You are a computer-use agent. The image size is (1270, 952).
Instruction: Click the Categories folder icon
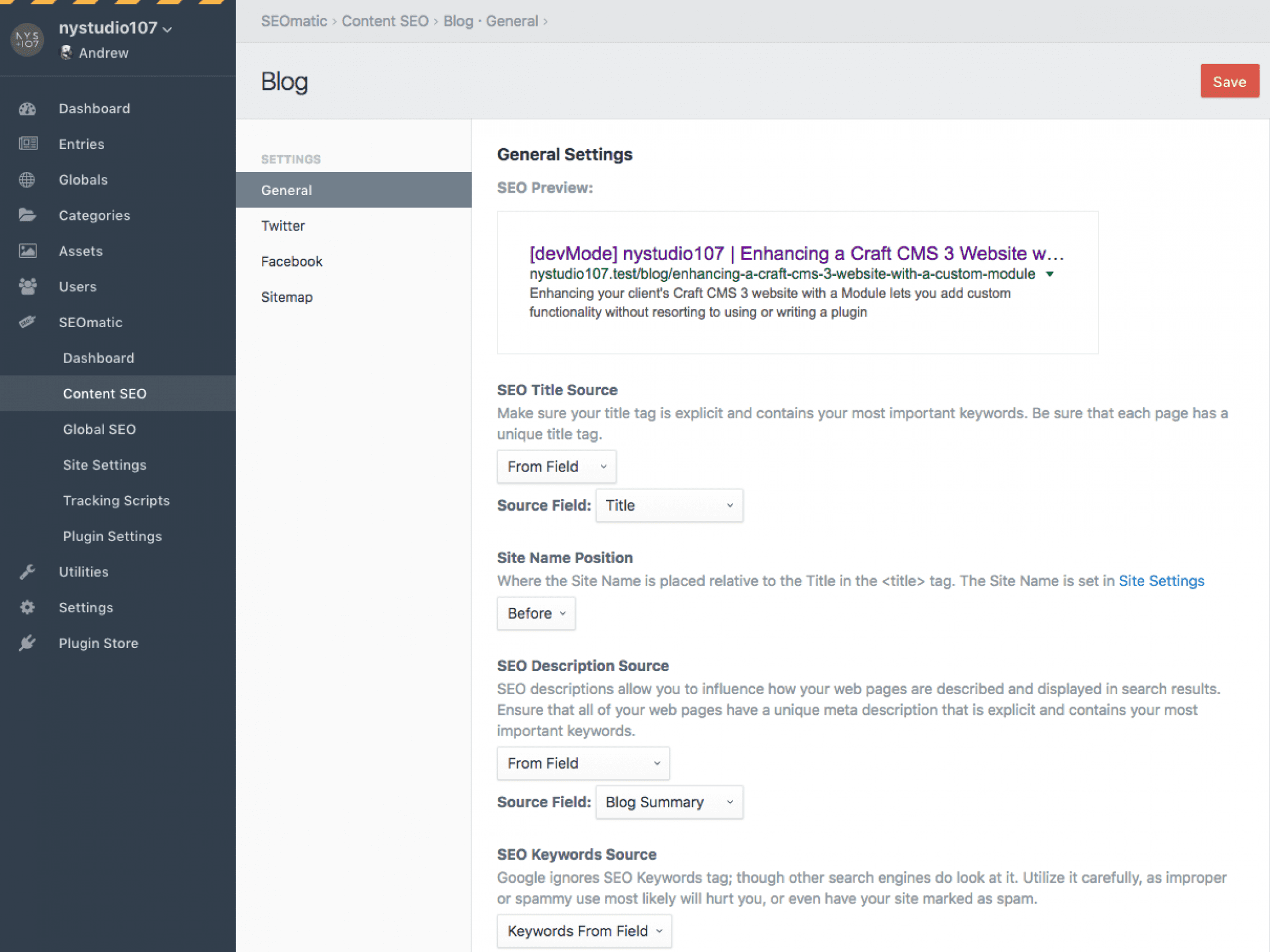27,215
